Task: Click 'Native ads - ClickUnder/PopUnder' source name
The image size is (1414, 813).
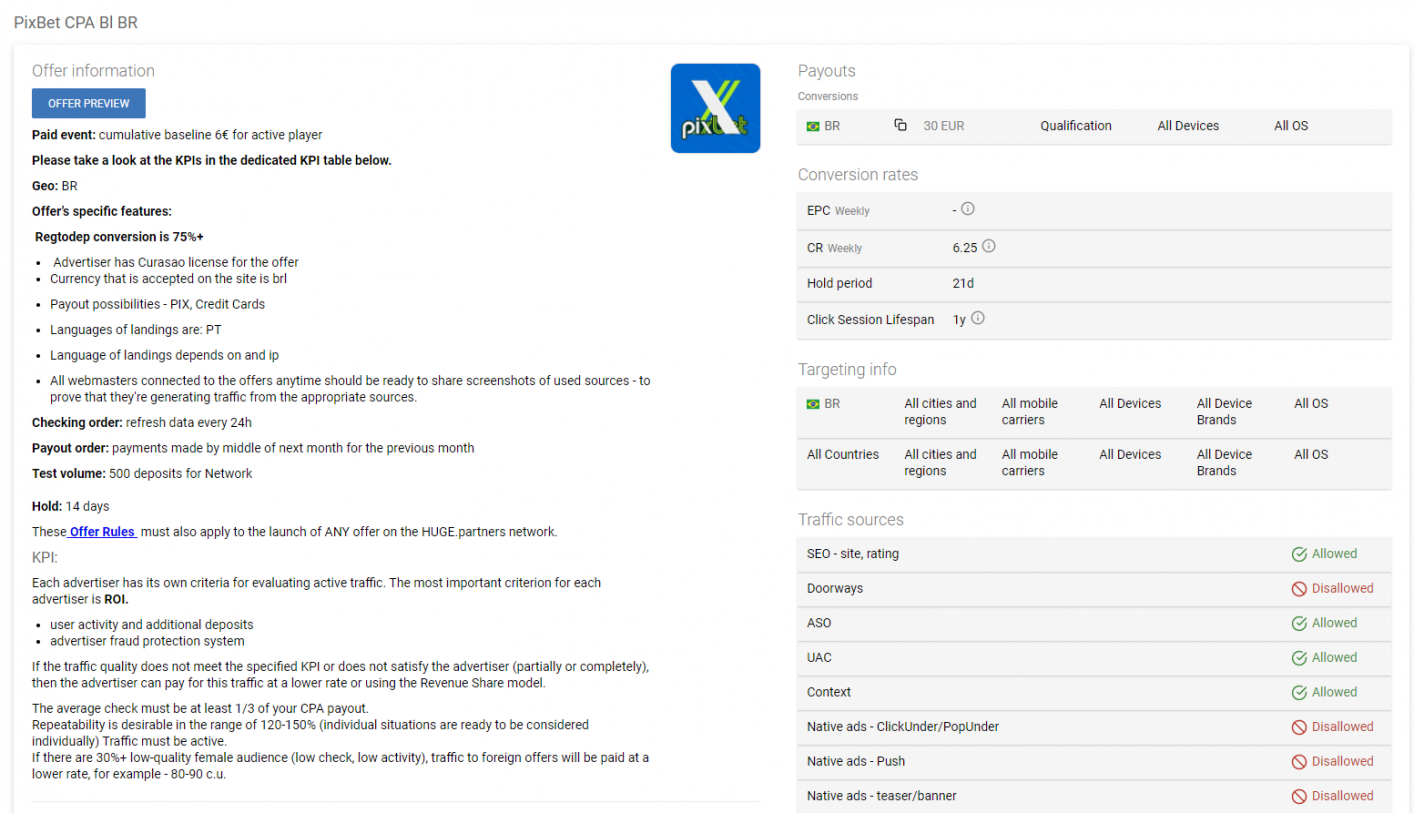Action: [903, 727]
